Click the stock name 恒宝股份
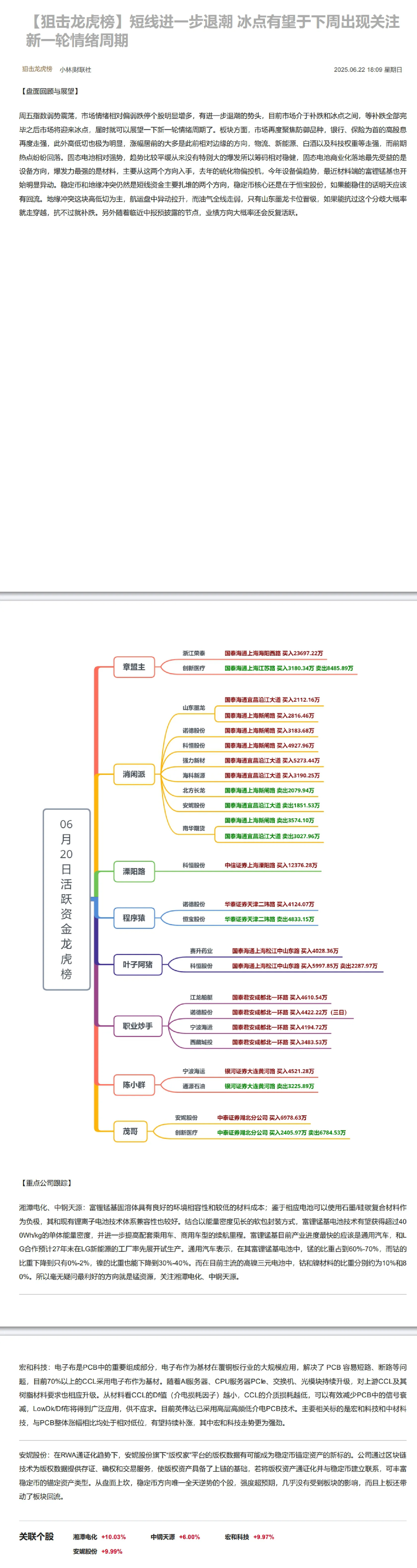The width and height of the screenshot is (417, 1568). click(x=194, y=919)
